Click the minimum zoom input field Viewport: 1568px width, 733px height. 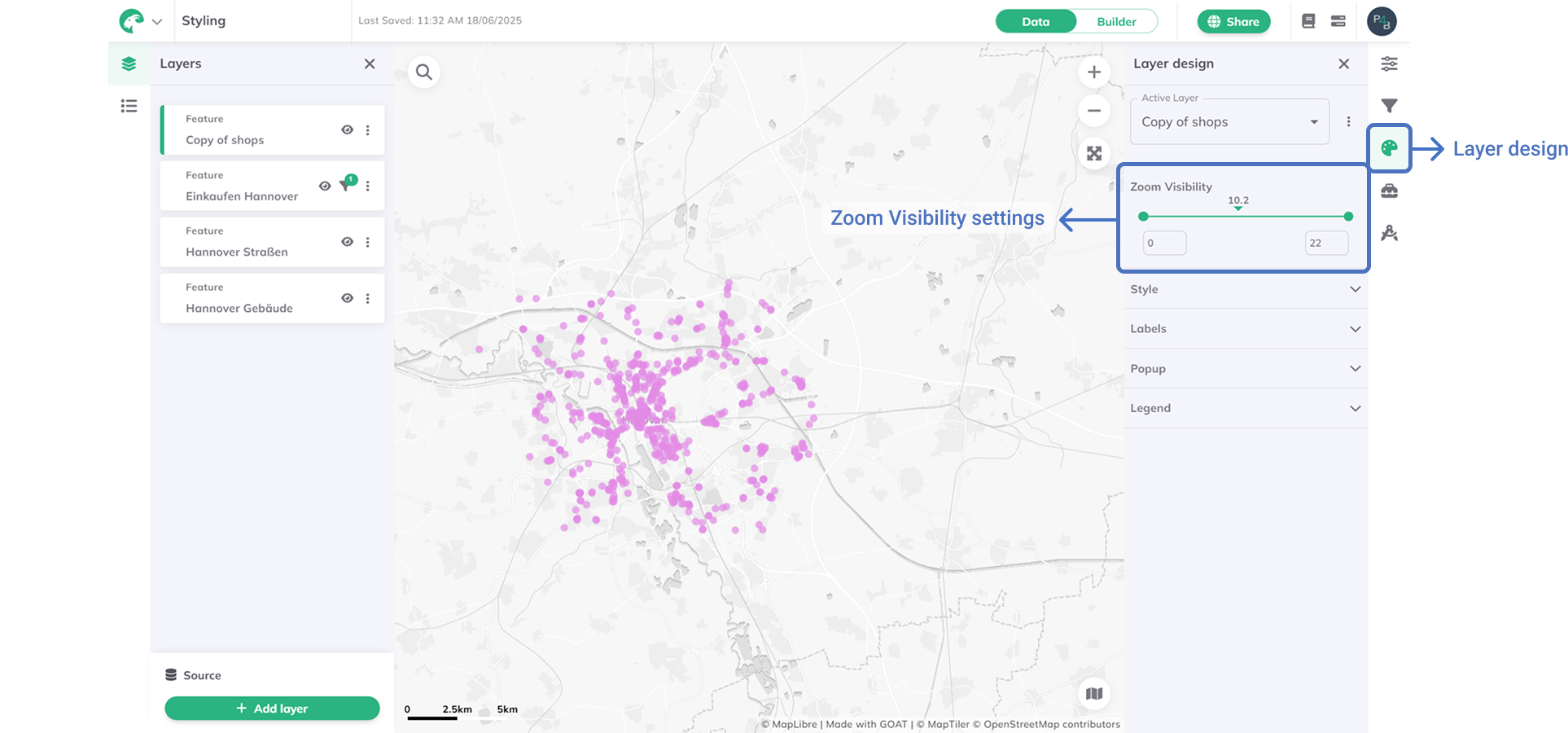click(x=1164, y=243)
